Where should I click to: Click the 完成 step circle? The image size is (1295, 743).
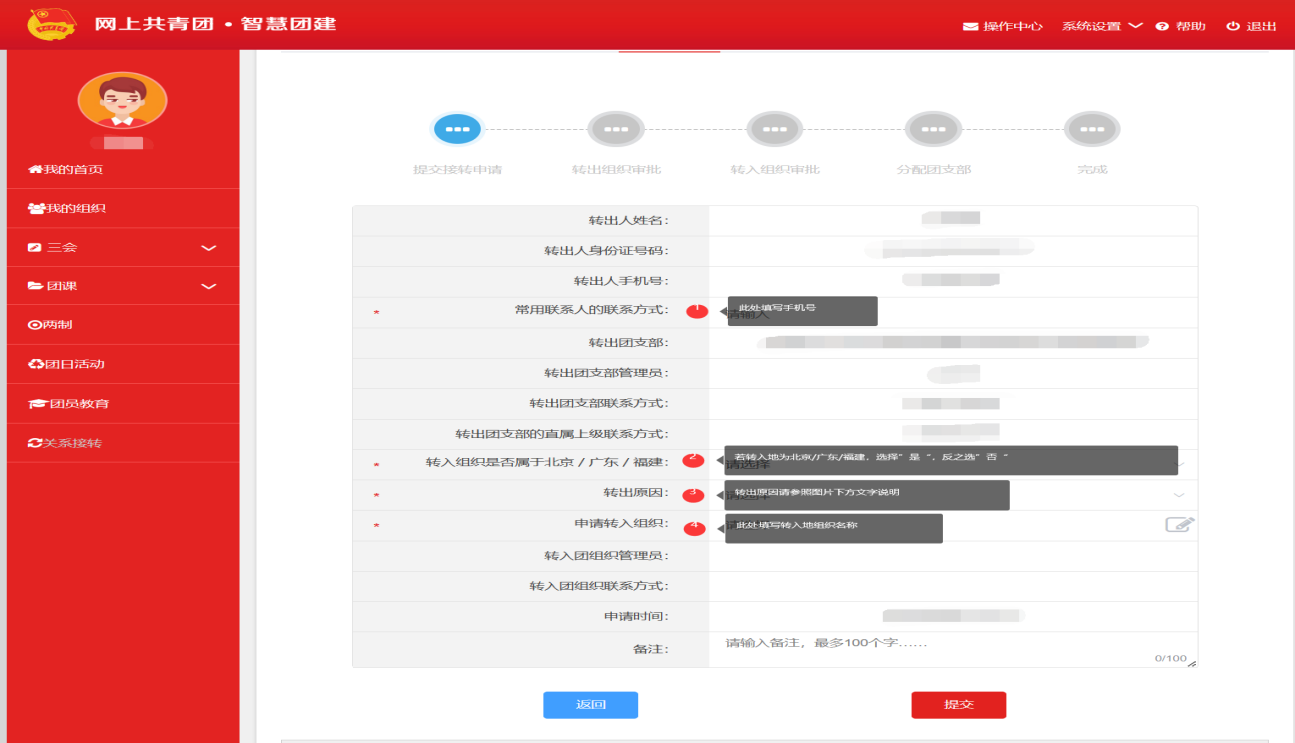point(1091,129)
